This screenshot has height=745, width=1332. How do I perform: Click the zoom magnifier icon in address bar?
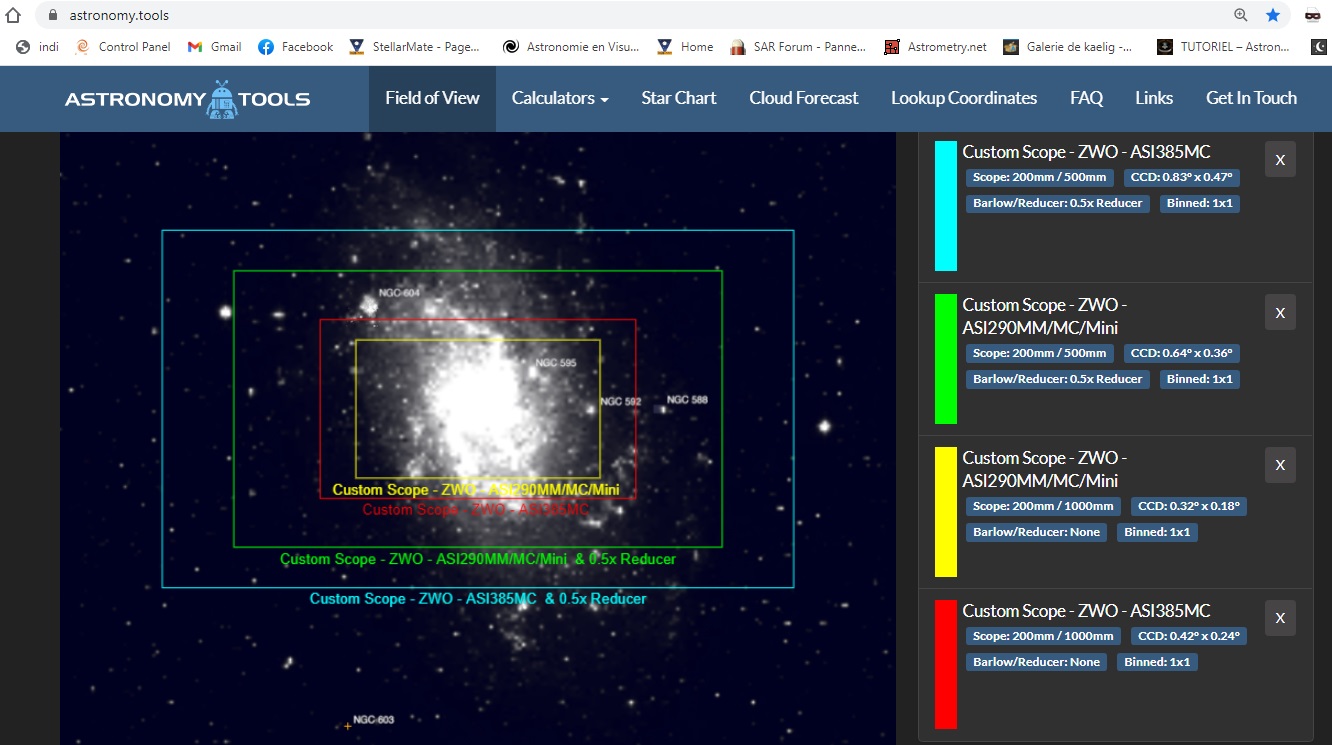pos(1241,15)
